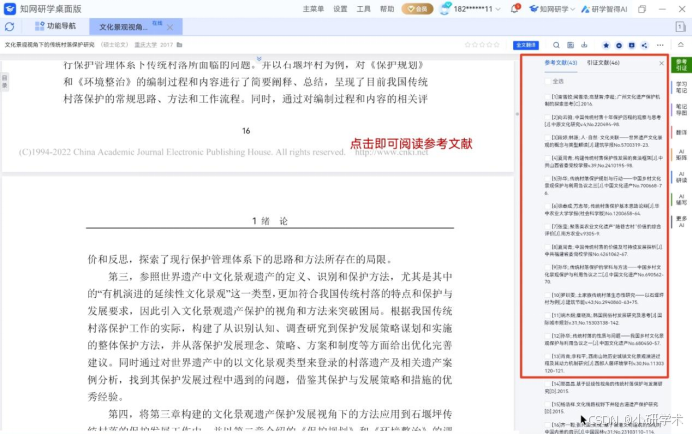This screenshot has height=434, width=692.
Task: Close the 文化景观视角... document tab
Action: (x=170, y=27)
